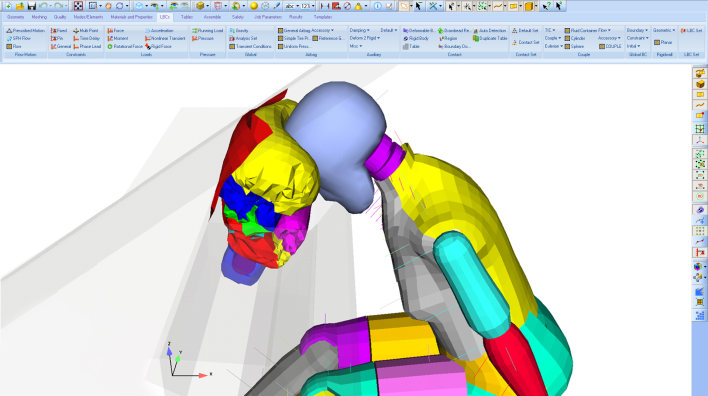Click the Undo arrow icon
Screen dimensions: 708x396
point(43,6)
